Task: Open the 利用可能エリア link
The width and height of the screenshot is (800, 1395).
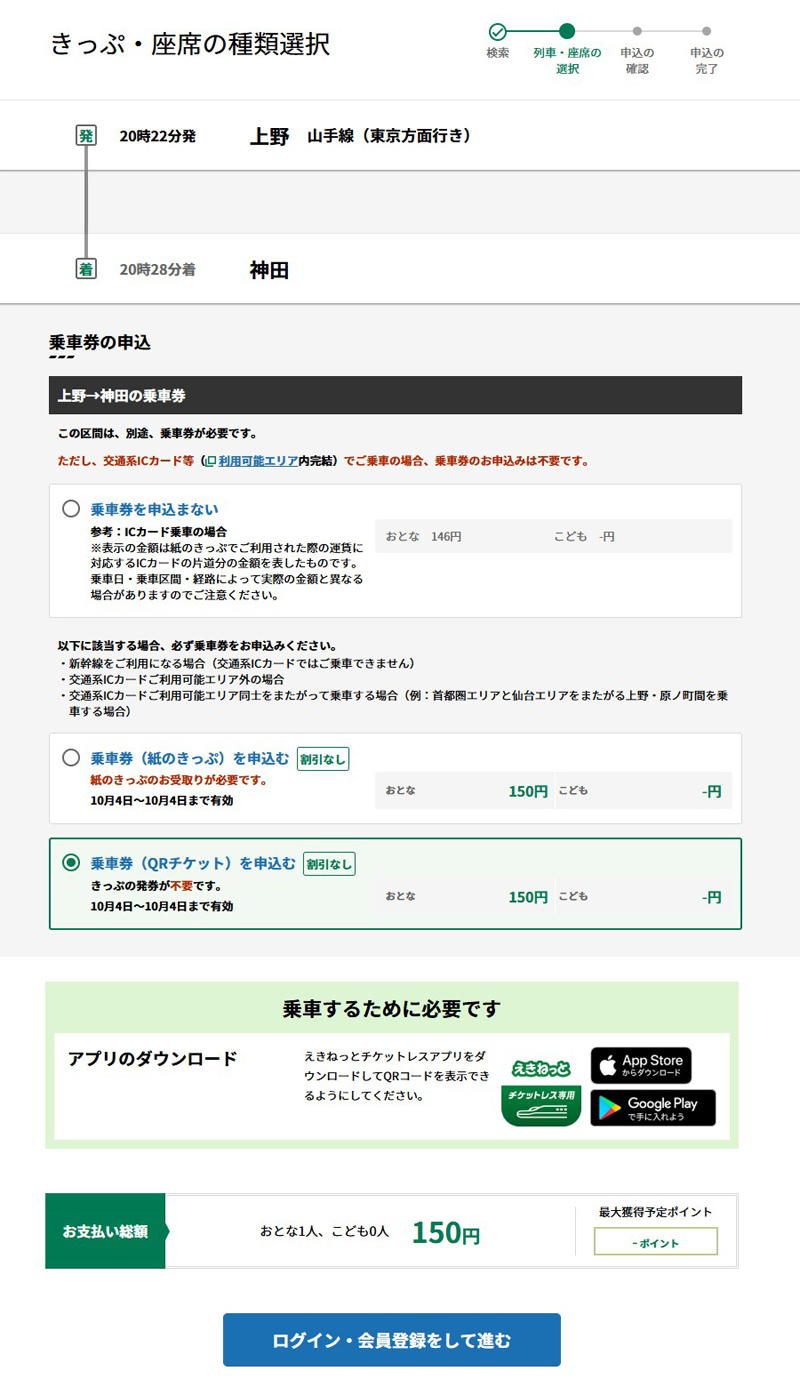Action: click(257, 461)
